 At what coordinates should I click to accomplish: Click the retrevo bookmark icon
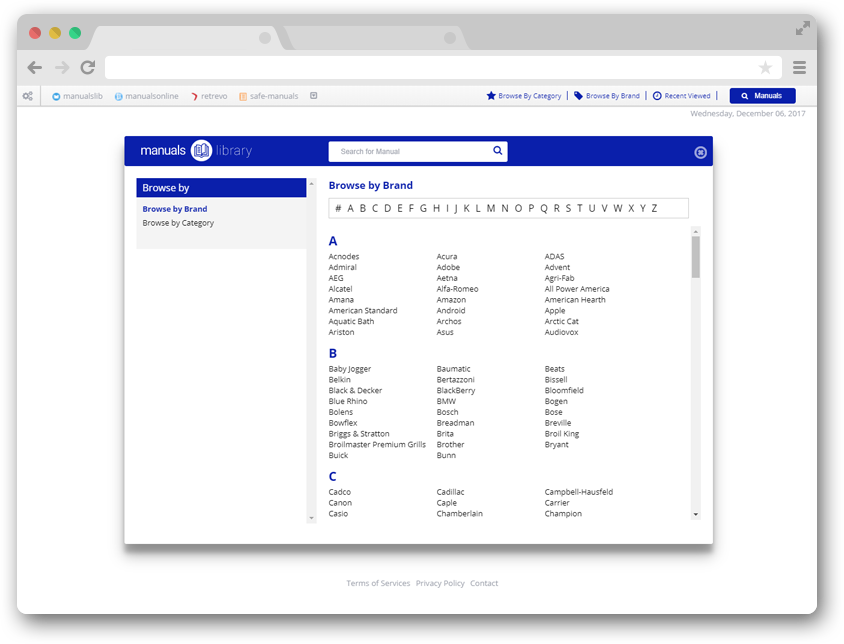point(194,96)
